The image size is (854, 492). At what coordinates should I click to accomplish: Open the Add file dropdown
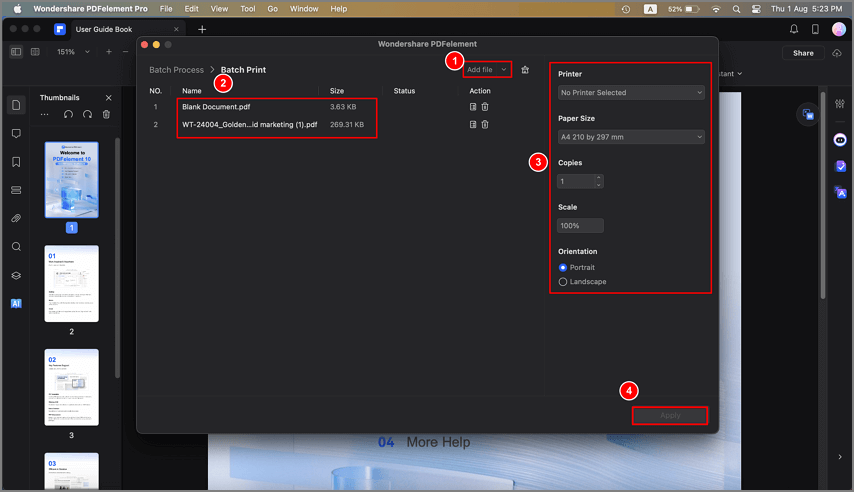486,70
